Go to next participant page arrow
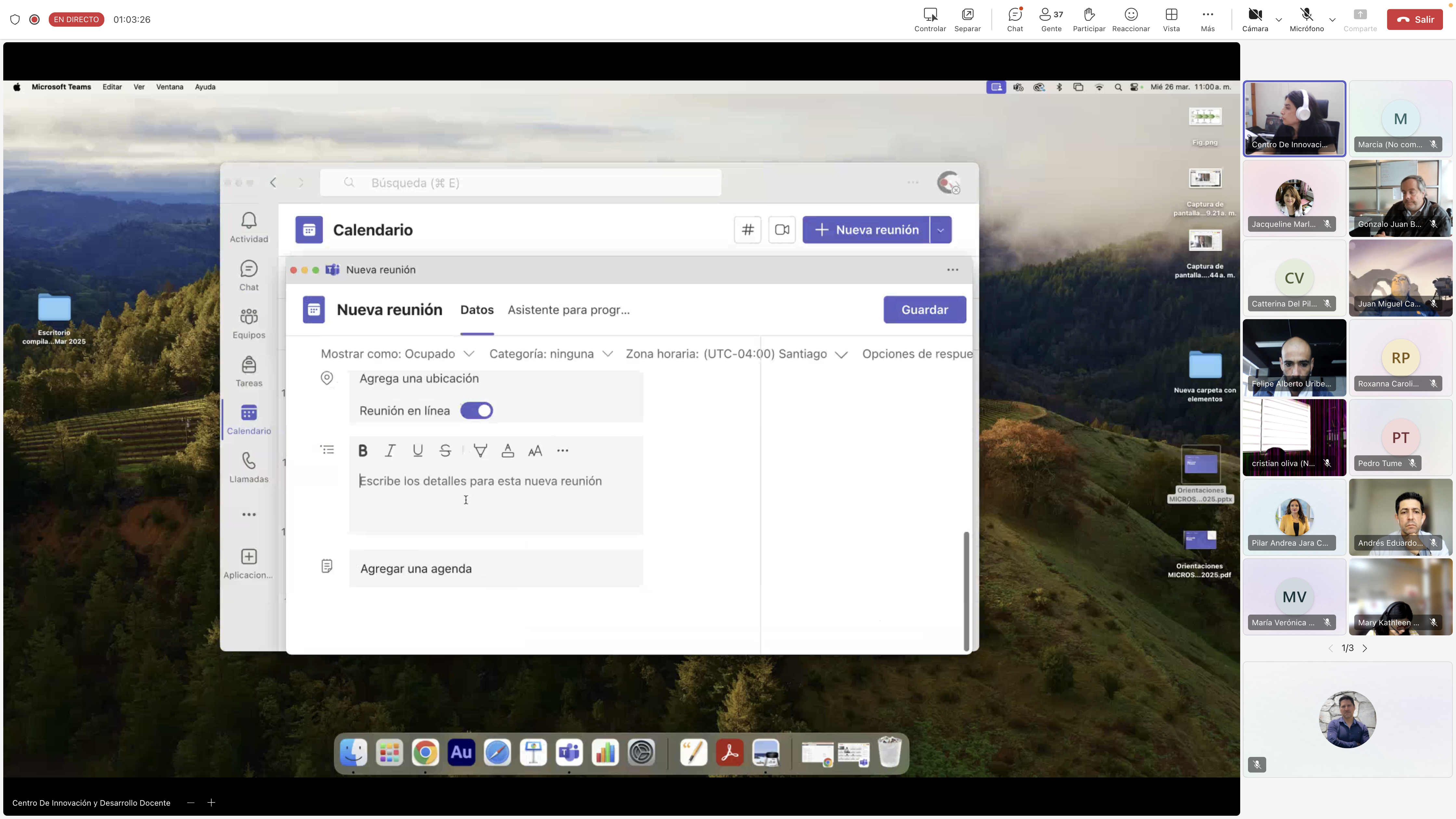The image size is (1456, 819). [x=1364, y=648]
